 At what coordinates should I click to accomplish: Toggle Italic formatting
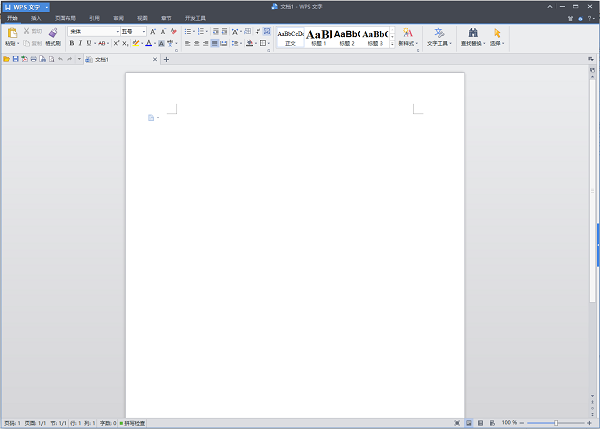[x=80, y=44]
